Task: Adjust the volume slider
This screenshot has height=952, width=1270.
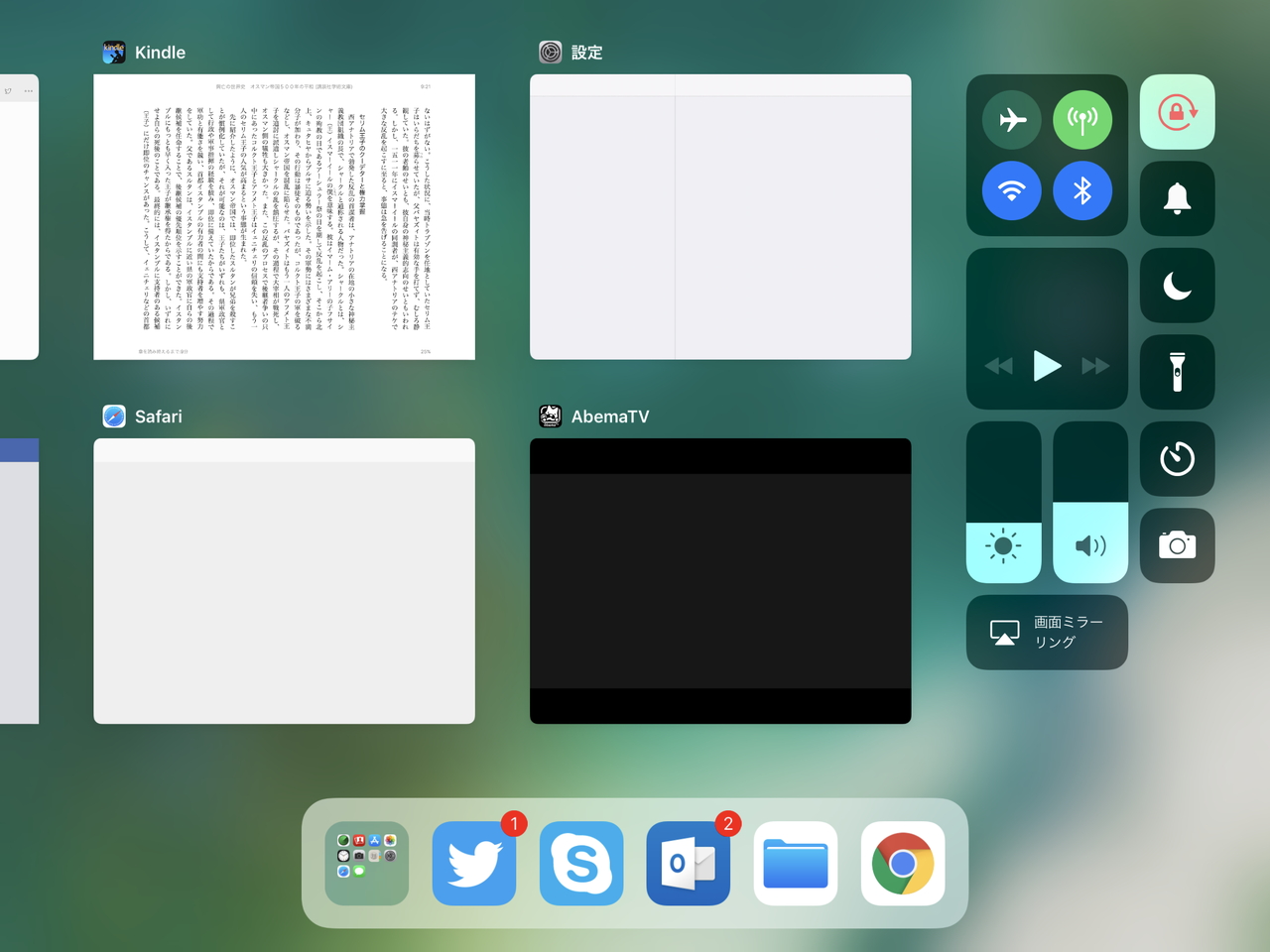Action: pos(1090,502)
